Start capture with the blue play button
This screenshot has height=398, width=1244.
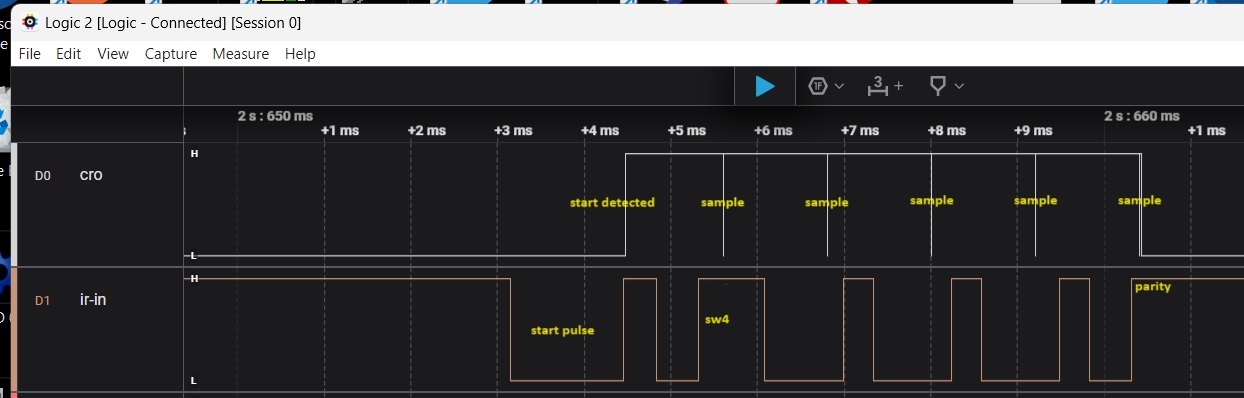click(765, 86)
